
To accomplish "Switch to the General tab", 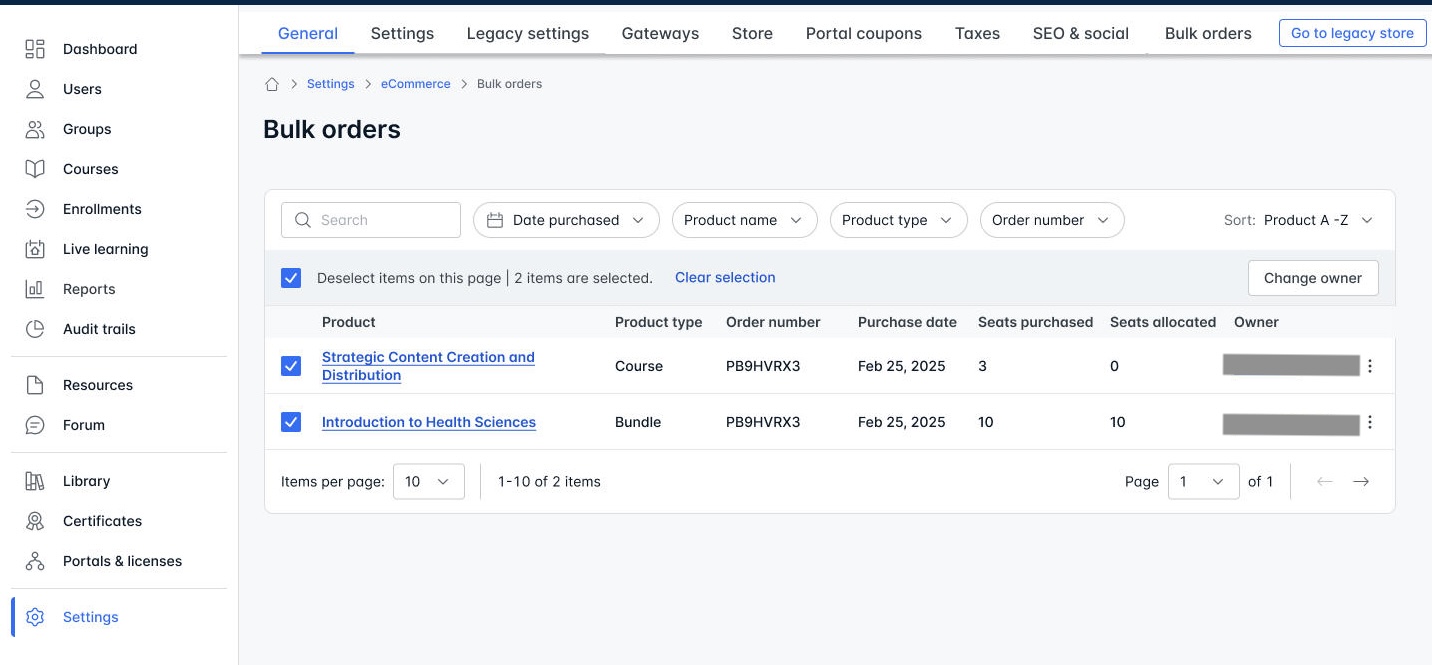I will 308,33.
